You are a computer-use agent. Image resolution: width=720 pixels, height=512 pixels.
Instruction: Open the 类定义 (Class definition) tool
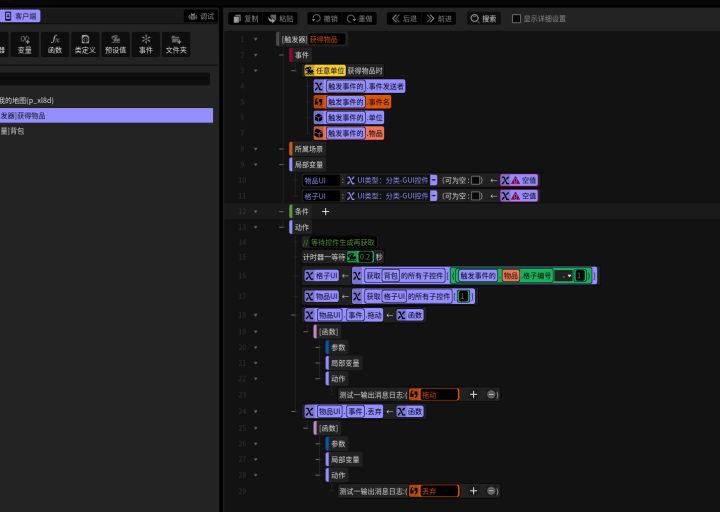coord(85,43)
